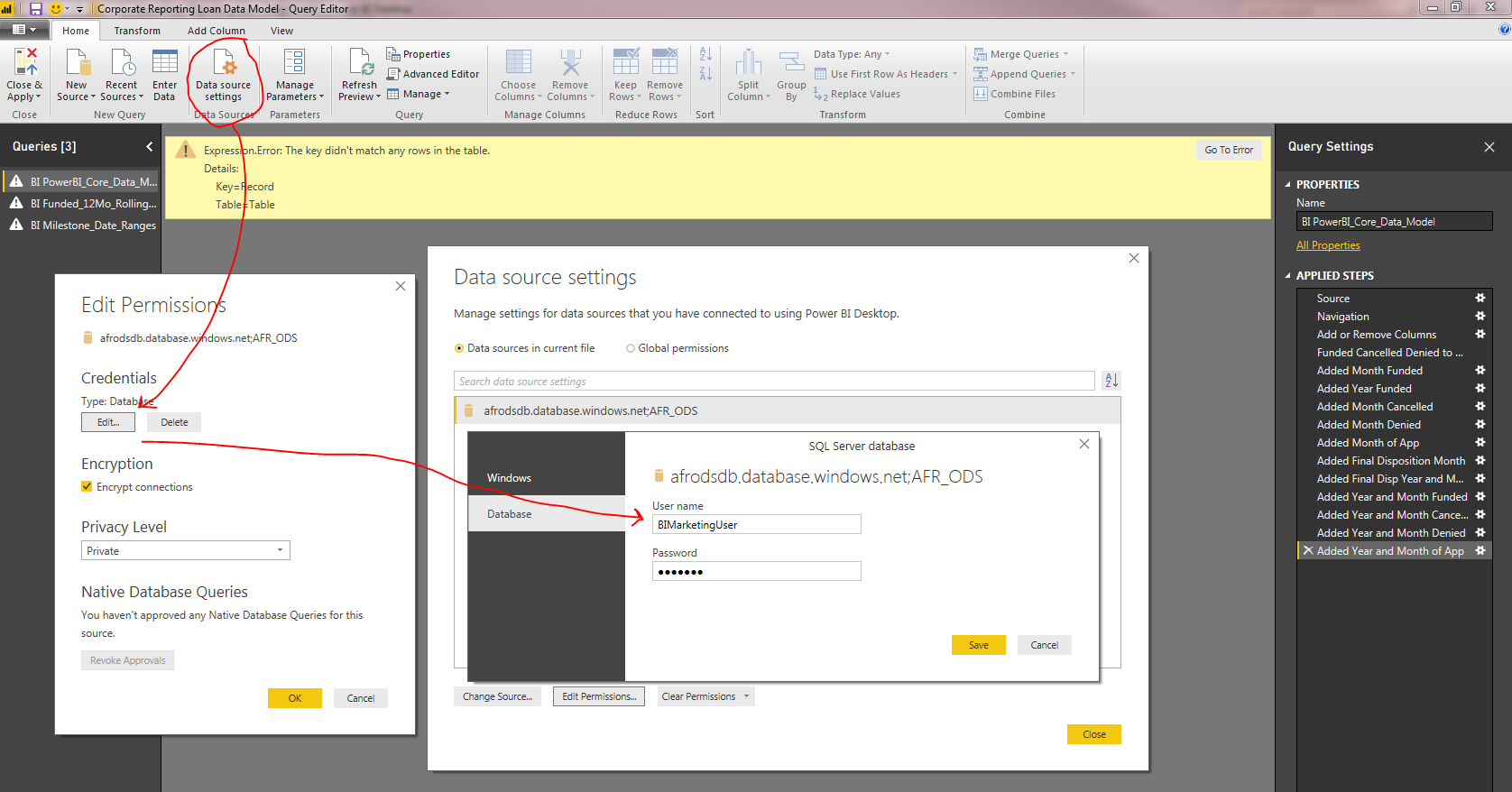Click the Enter Data table icon
The image size is (1512, 792).
coord(165,63)
